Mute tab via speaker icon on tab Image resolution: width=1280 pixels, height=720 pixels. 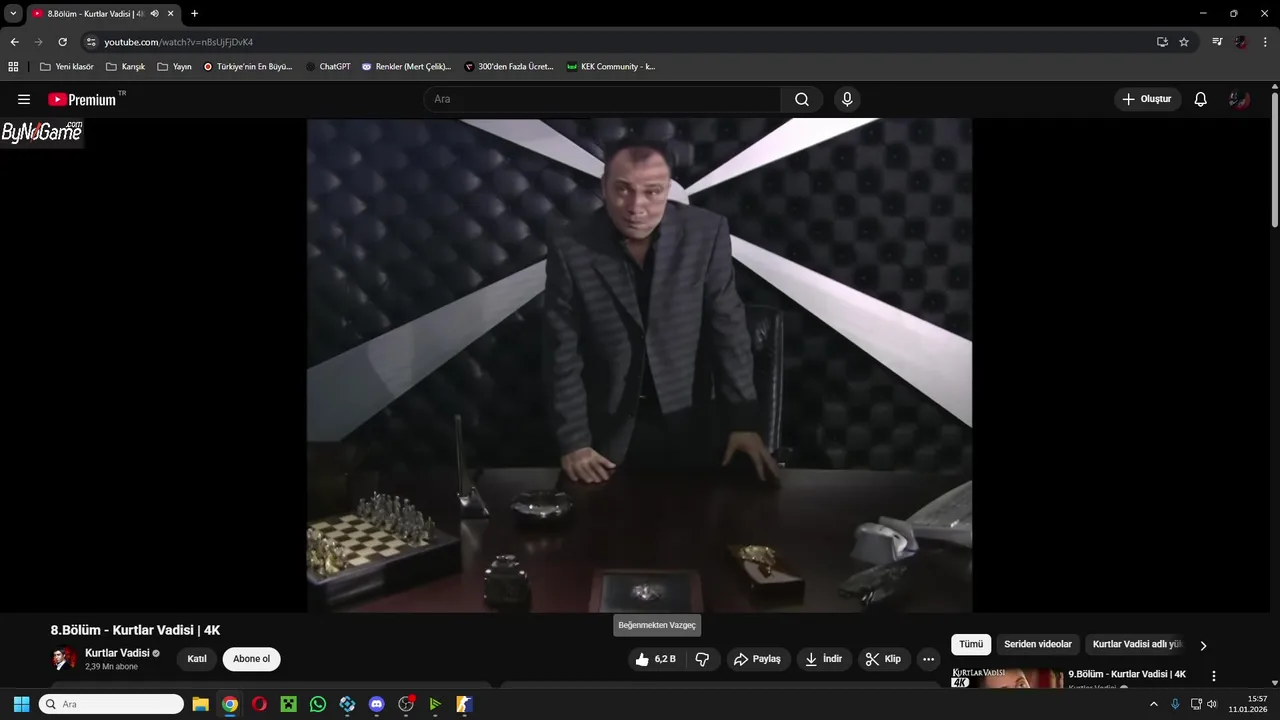[x=154, y=14]
